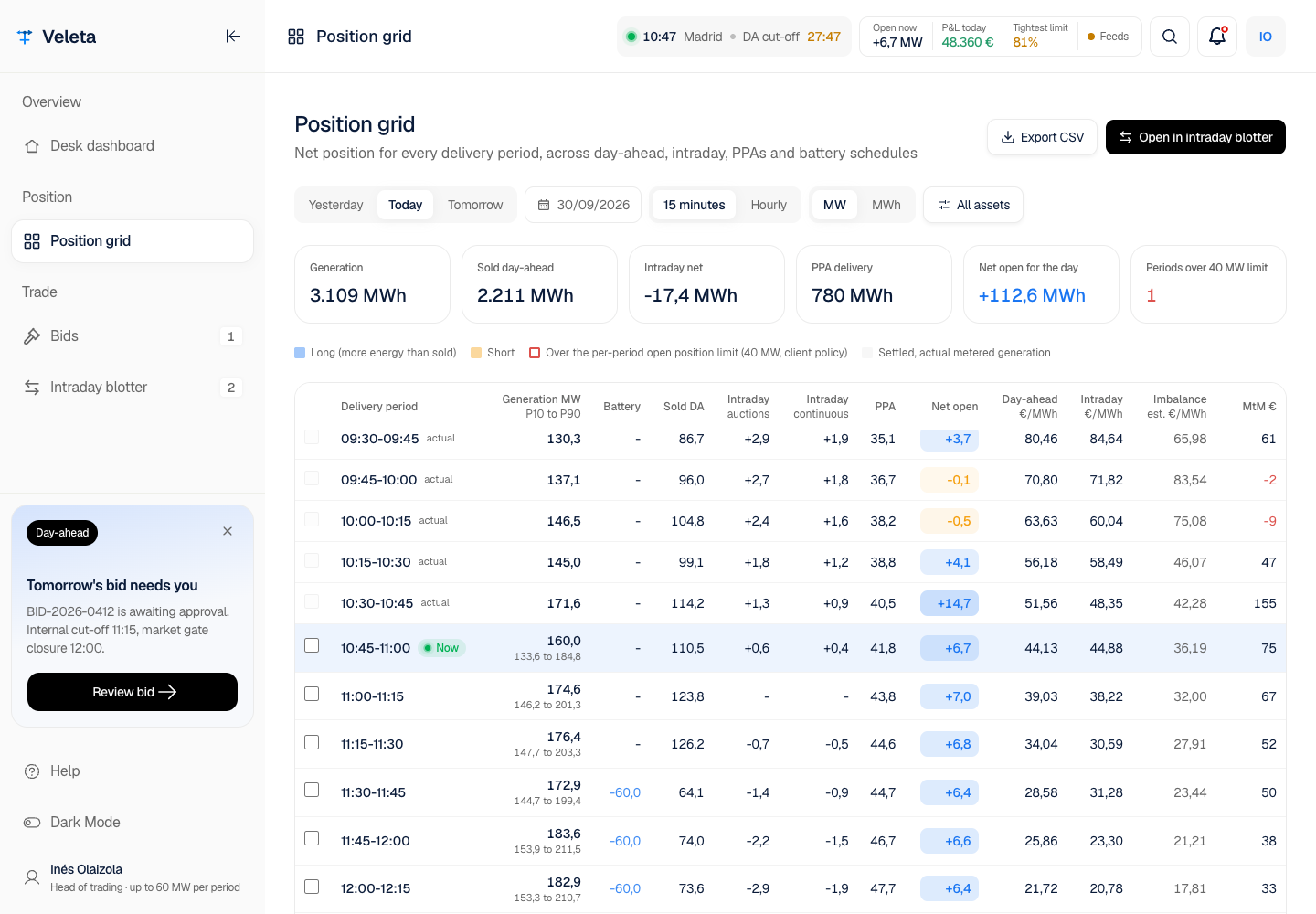Tick the checkbox for 11:45-12:00
Screen dimensions: 1316x914
[312, 838]
